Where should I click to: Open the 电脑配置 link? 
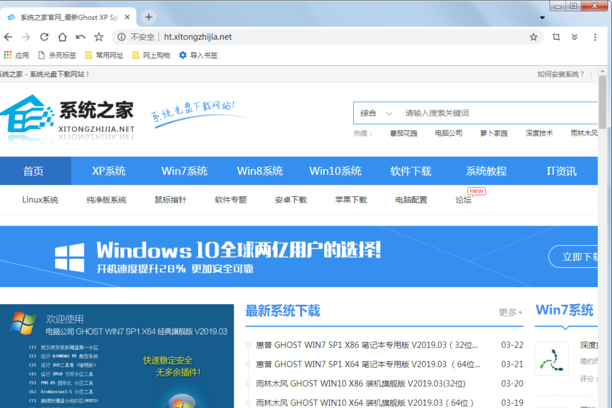coord(411,200)
